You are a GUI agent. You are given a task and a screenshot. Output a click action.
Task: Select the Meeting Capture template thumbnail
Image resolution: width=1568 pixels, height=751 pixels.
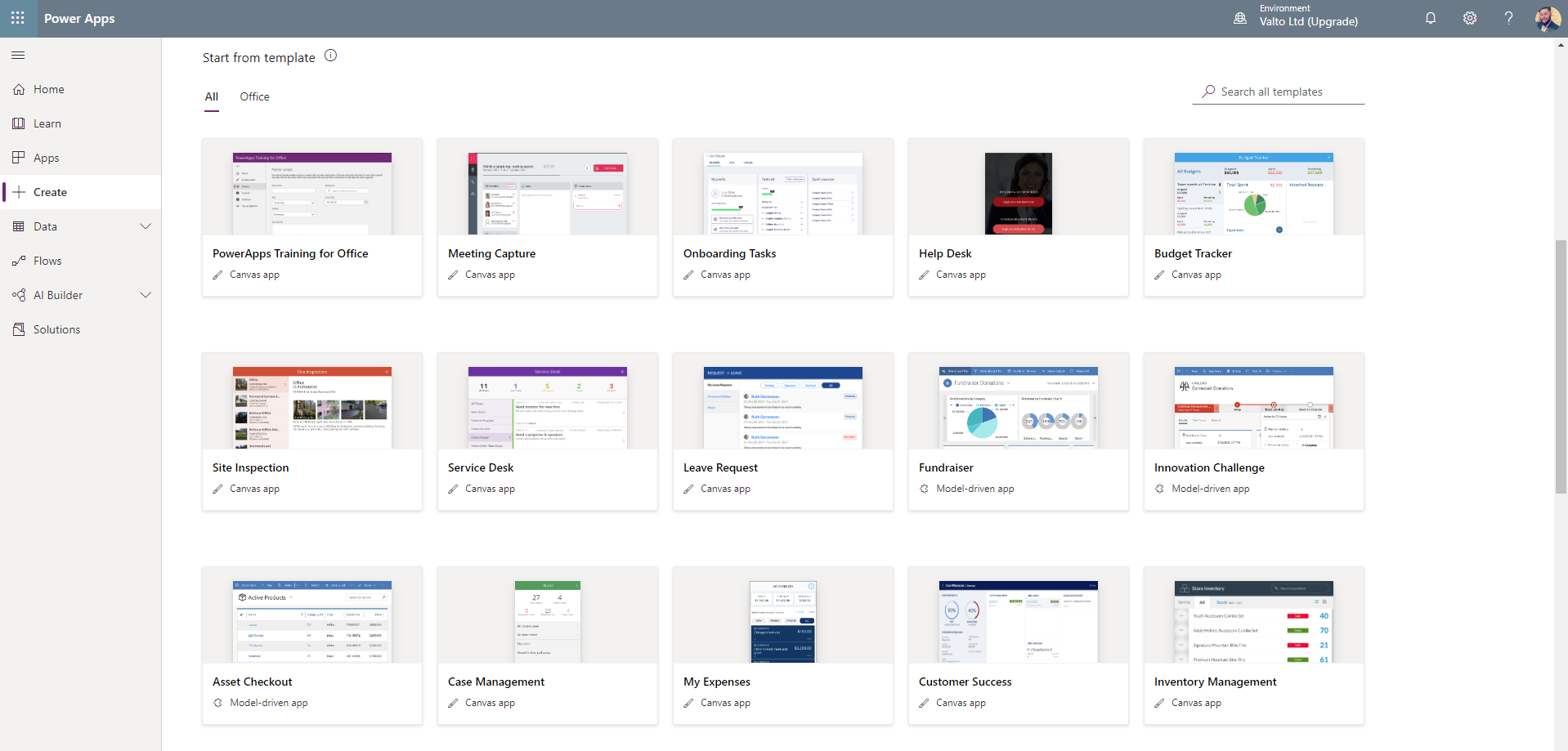tap(548, 194)
